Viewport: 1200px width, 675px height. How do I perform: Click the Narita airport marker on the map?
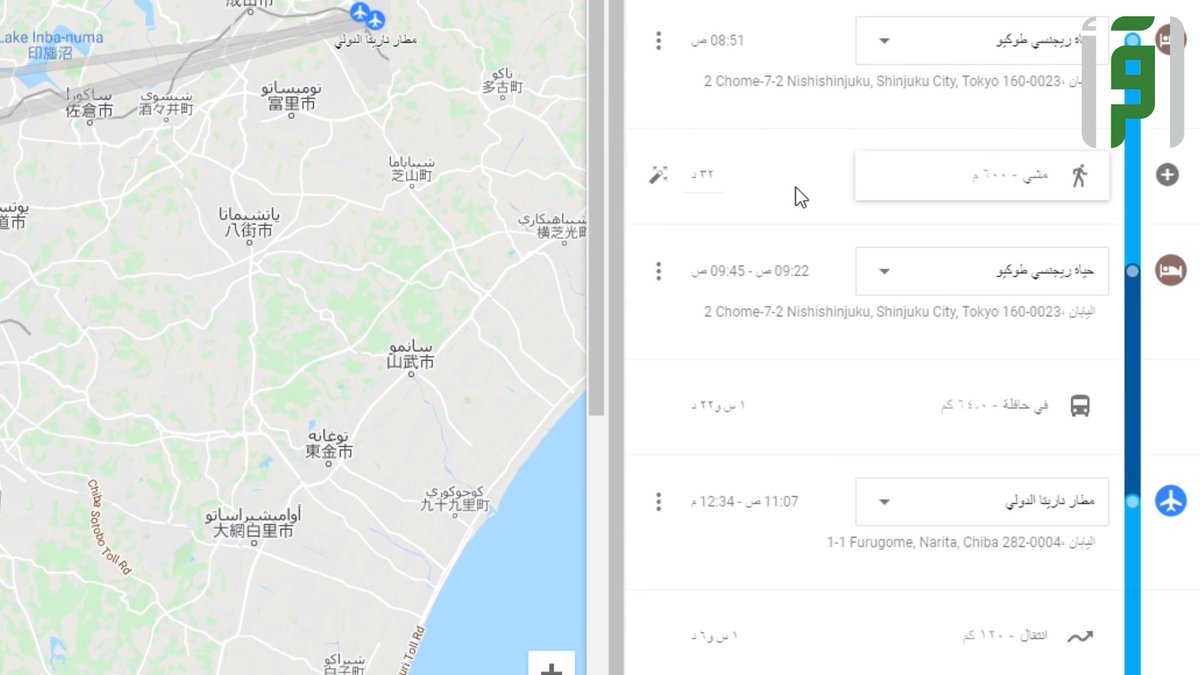pyautogui.click(x=367, y=15)
